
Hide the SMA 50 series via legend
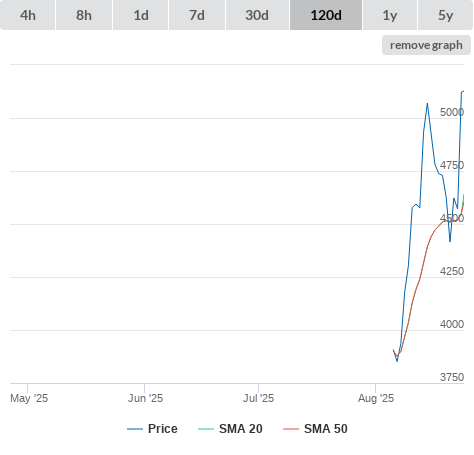point(315,429)
